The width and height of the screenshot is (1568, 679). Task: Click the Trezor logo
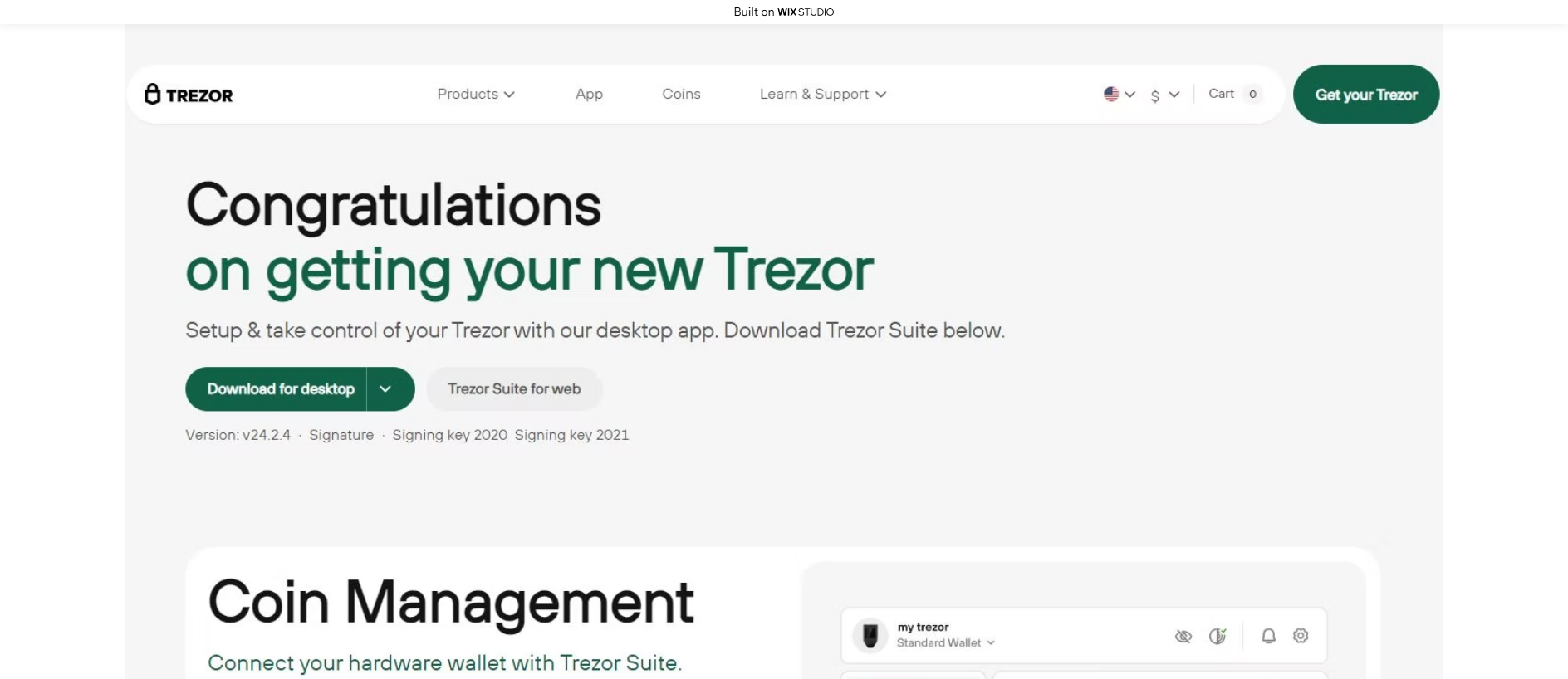pos(189,95)
